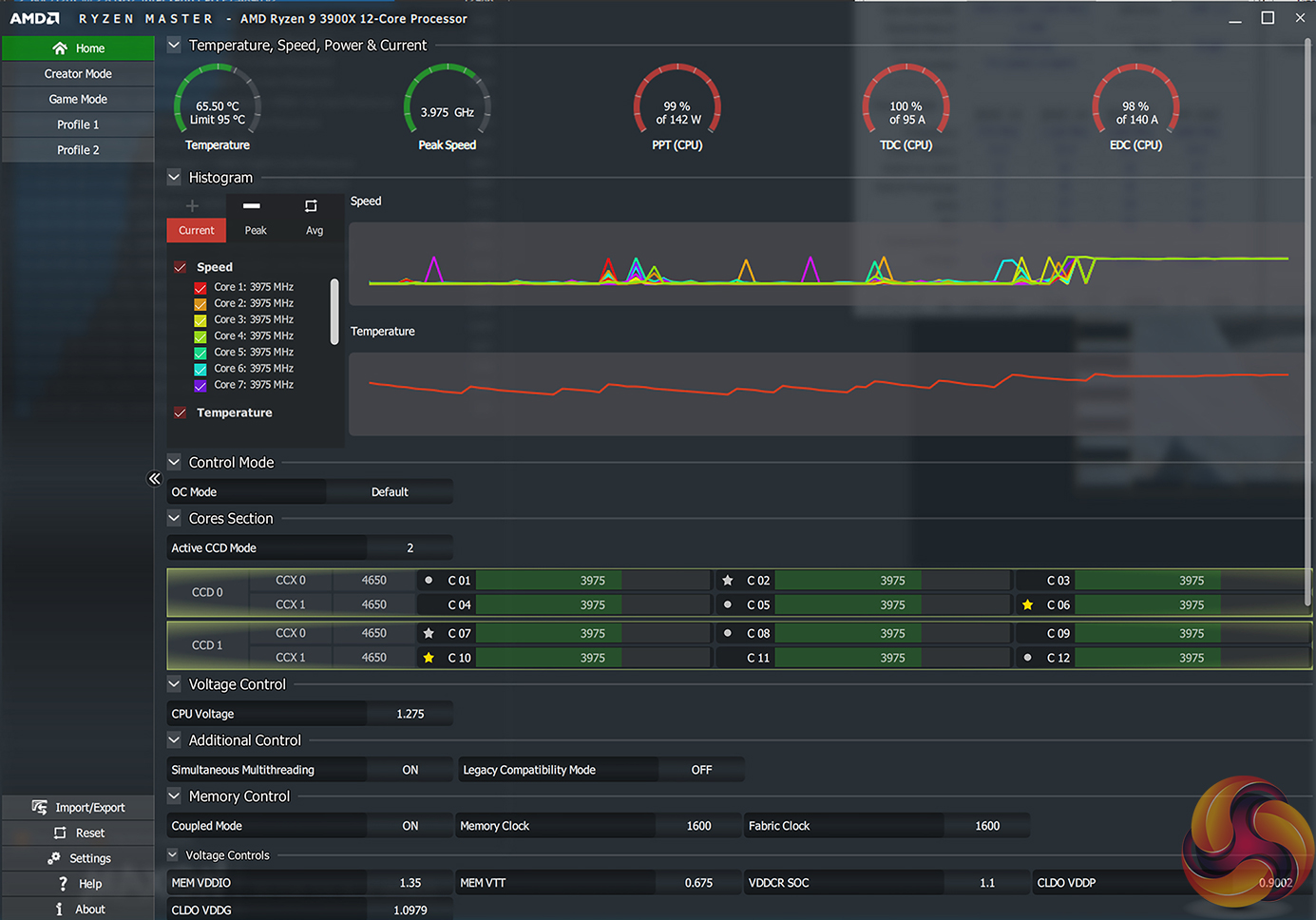Uncheck the Temperature histogram checkbox
Viewport: 1316px width, 920px height.
point(180,412)
